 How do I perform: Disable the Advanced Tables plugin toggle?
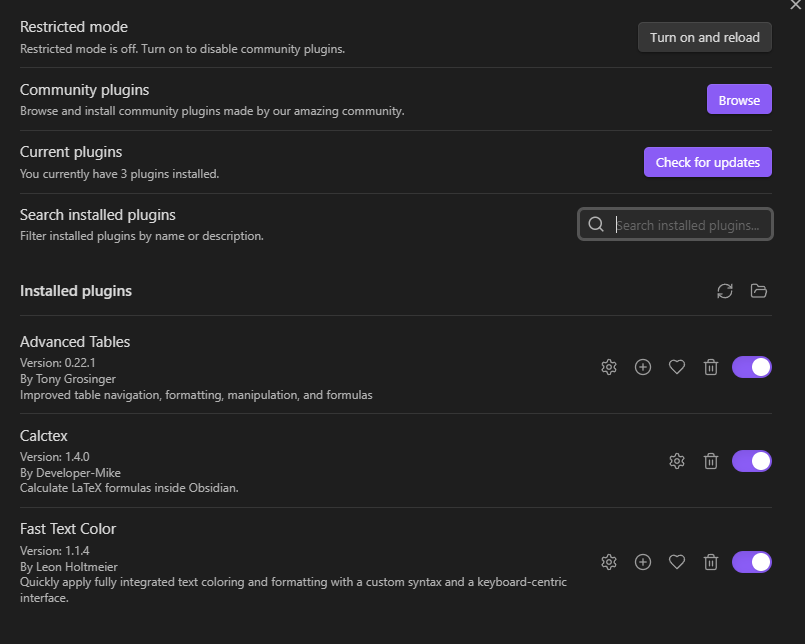(x=752, y=367)
